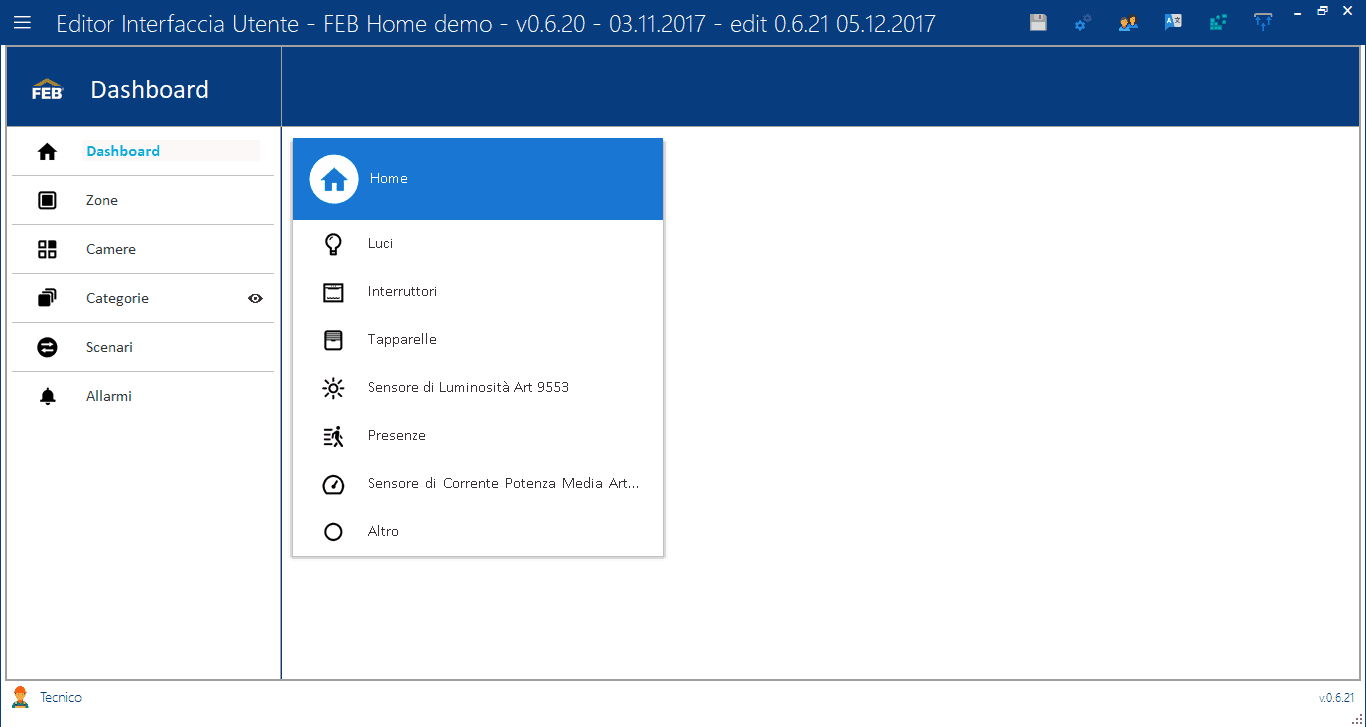The width and height of the screenshot is (1366, 727).
Task: Open Camere from the sidebar
Action: (143, 250)
